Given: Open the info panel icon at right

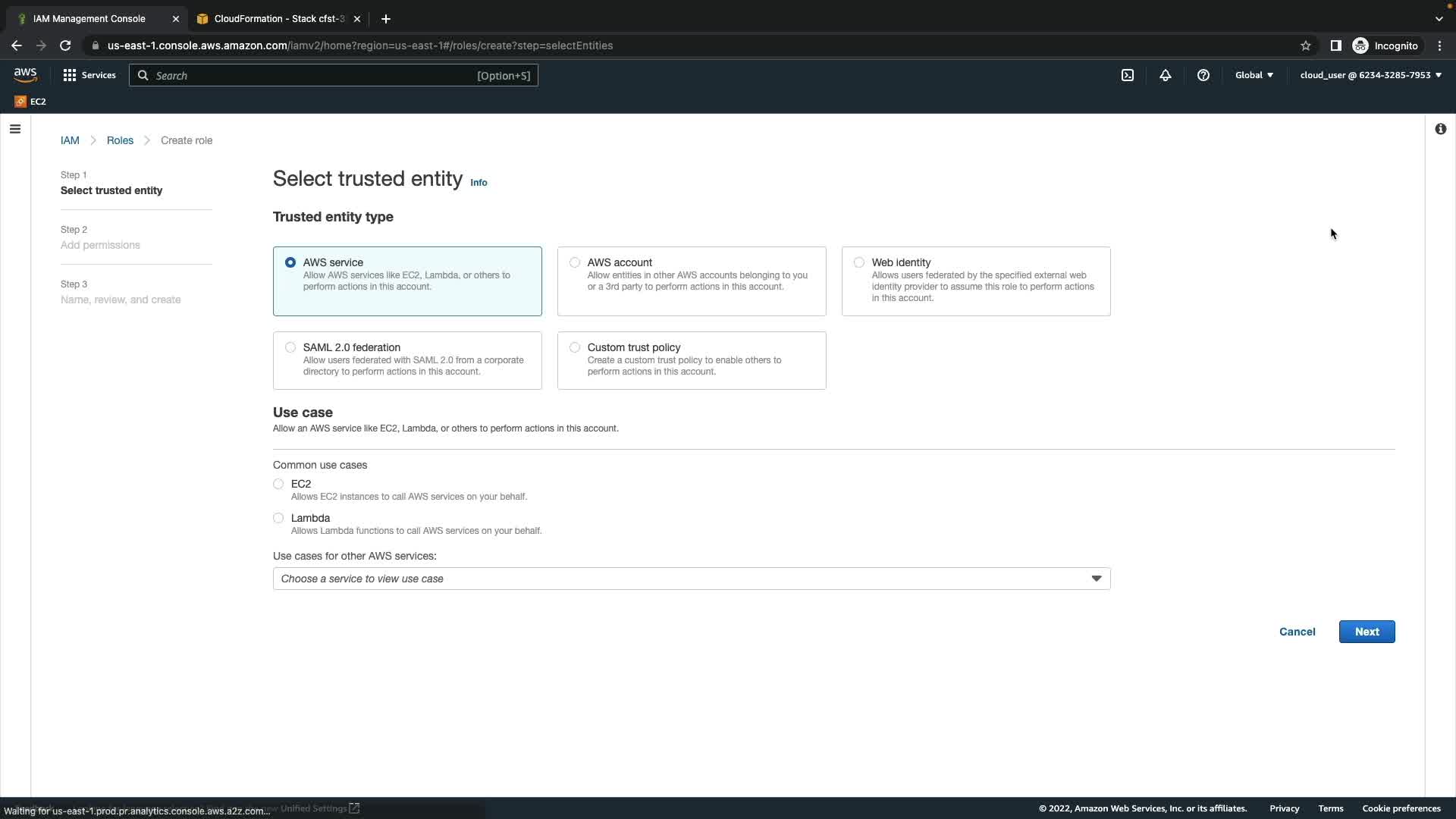Looking at the screenshot, I should coord(1440,129).
